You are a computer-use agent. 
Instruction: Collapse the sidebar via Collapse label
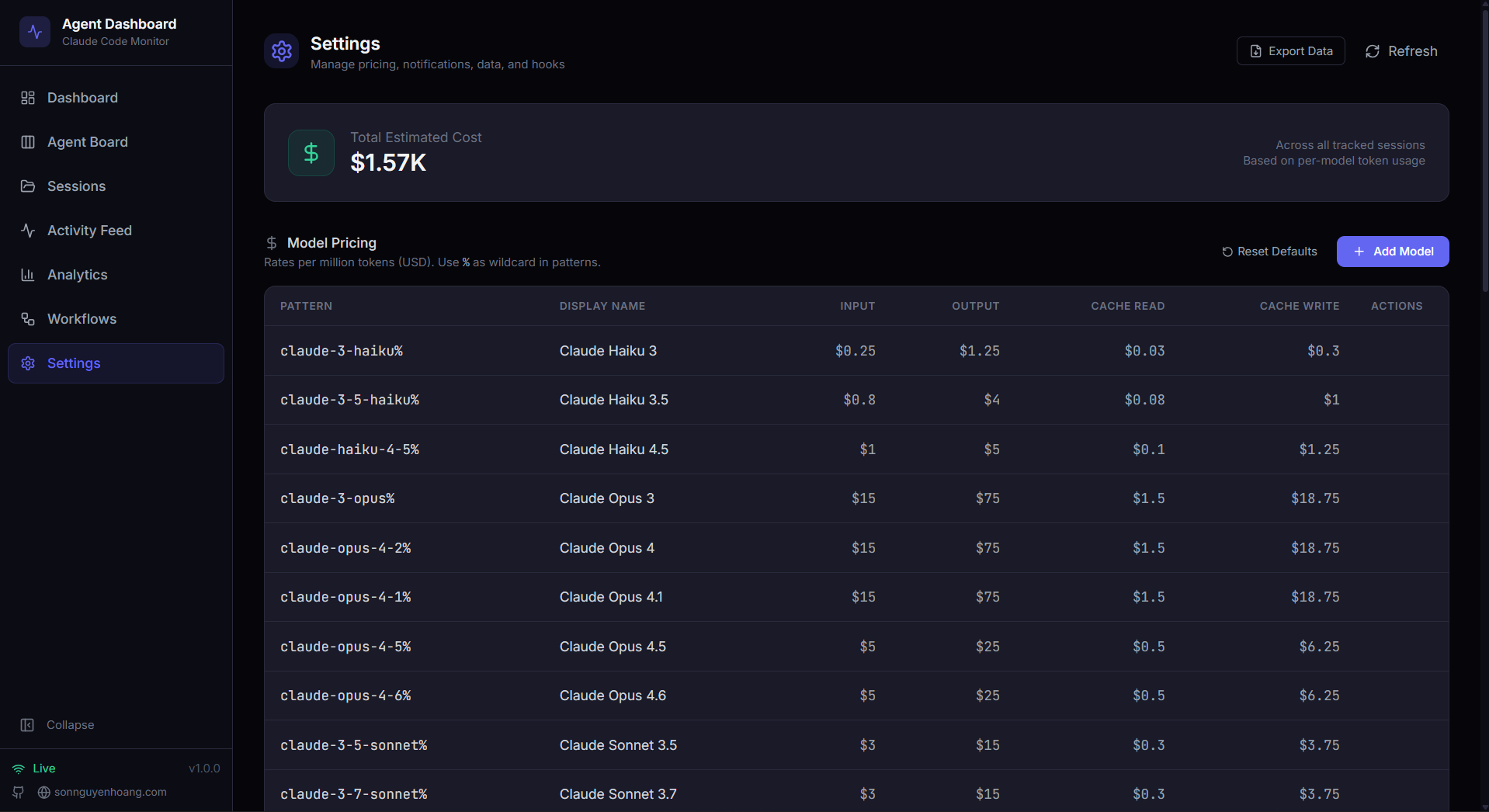point(70,725)
